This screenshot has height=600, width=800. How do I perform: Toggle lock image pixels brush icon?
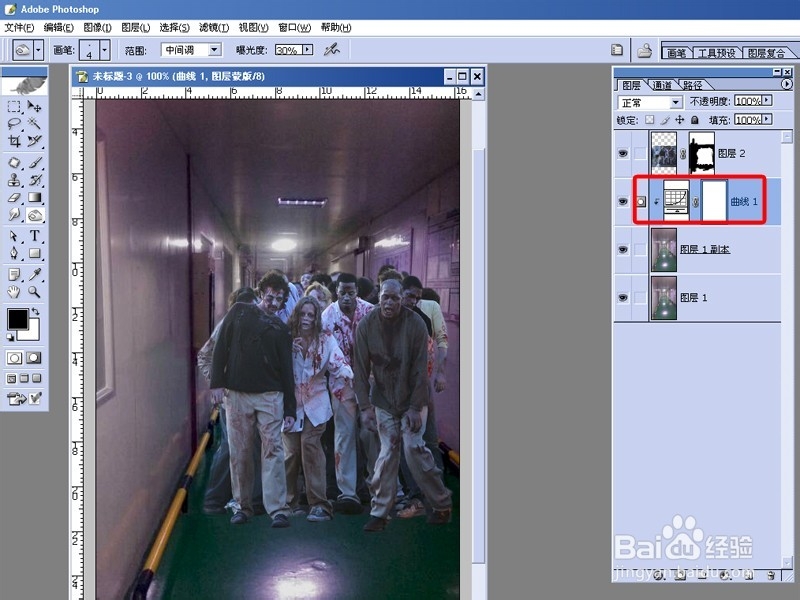tap(665, 119)
